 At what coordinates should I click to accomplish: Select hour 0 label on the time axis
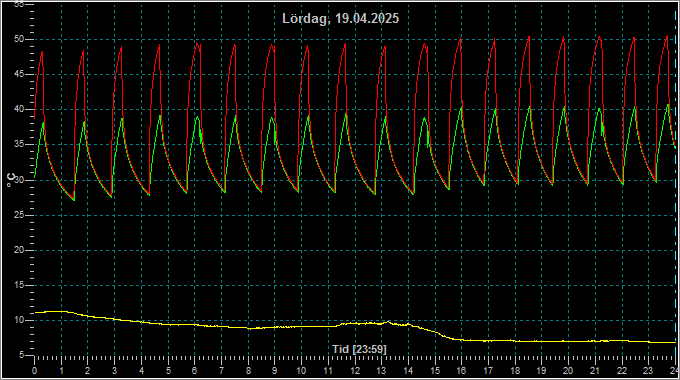[x=35, y=371]
